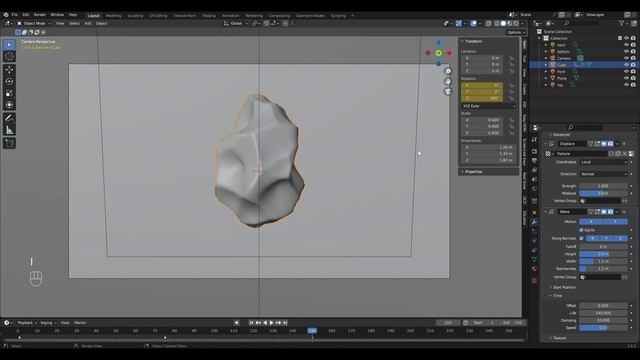
Task: Click the Rotation Z value field
Action: 482,98
